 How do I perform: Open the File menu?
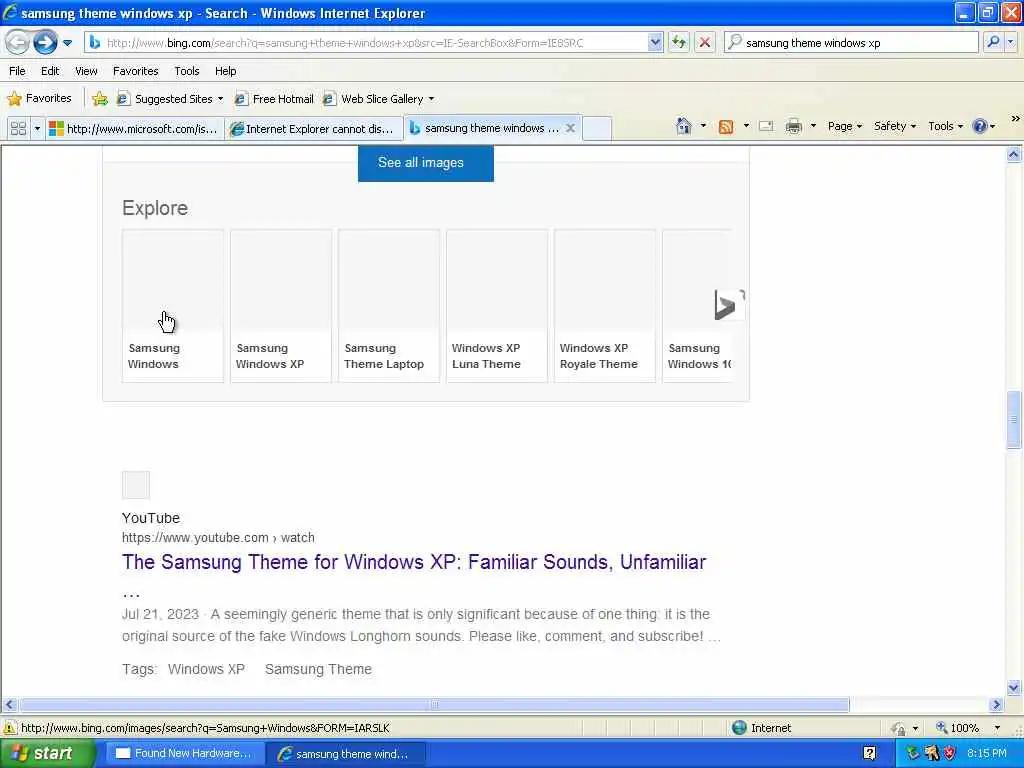pyautogui.click(x=17, y=71)
